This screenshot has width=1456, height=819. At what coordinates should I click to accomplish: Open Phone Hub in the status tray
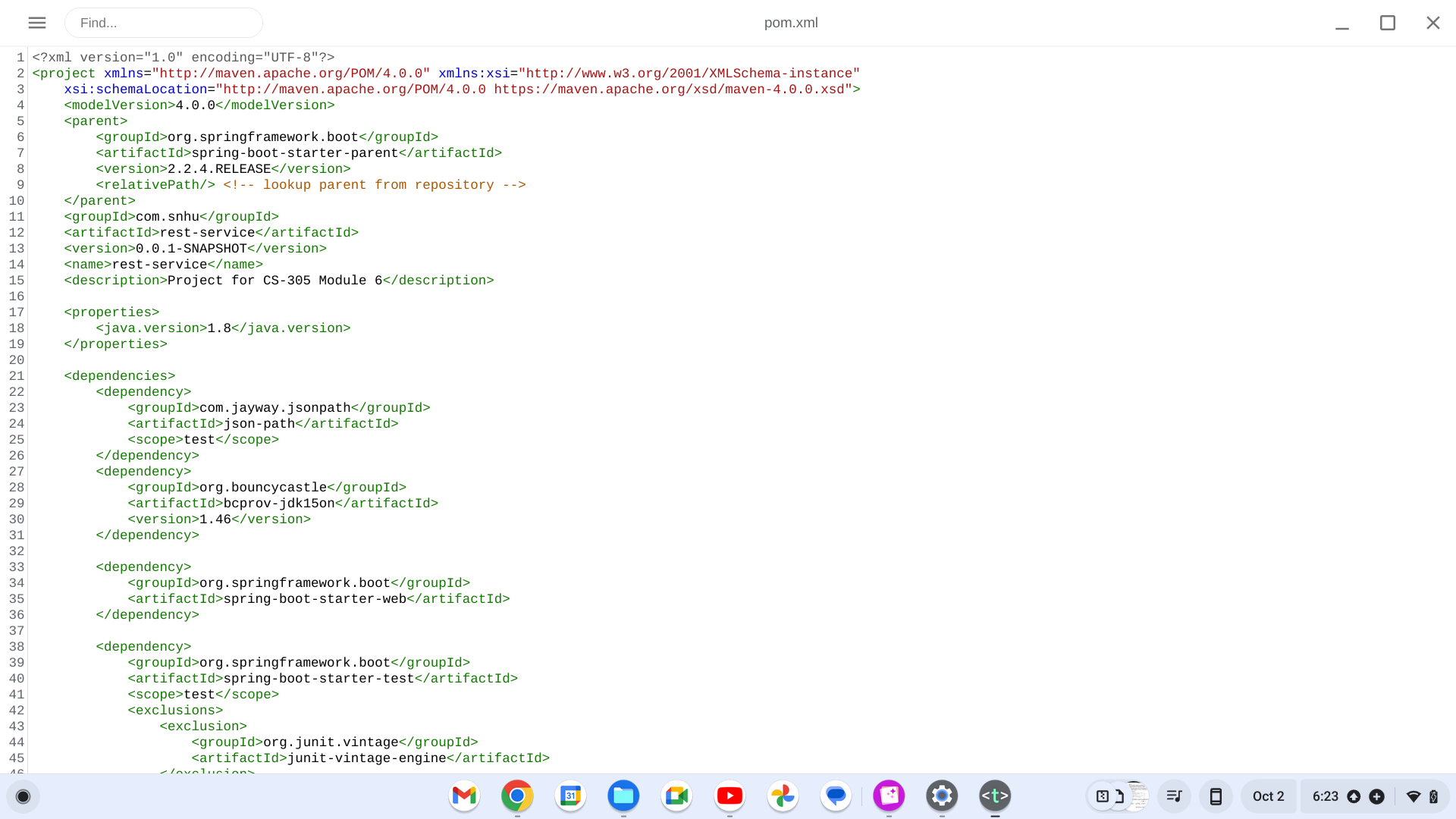1217,796
